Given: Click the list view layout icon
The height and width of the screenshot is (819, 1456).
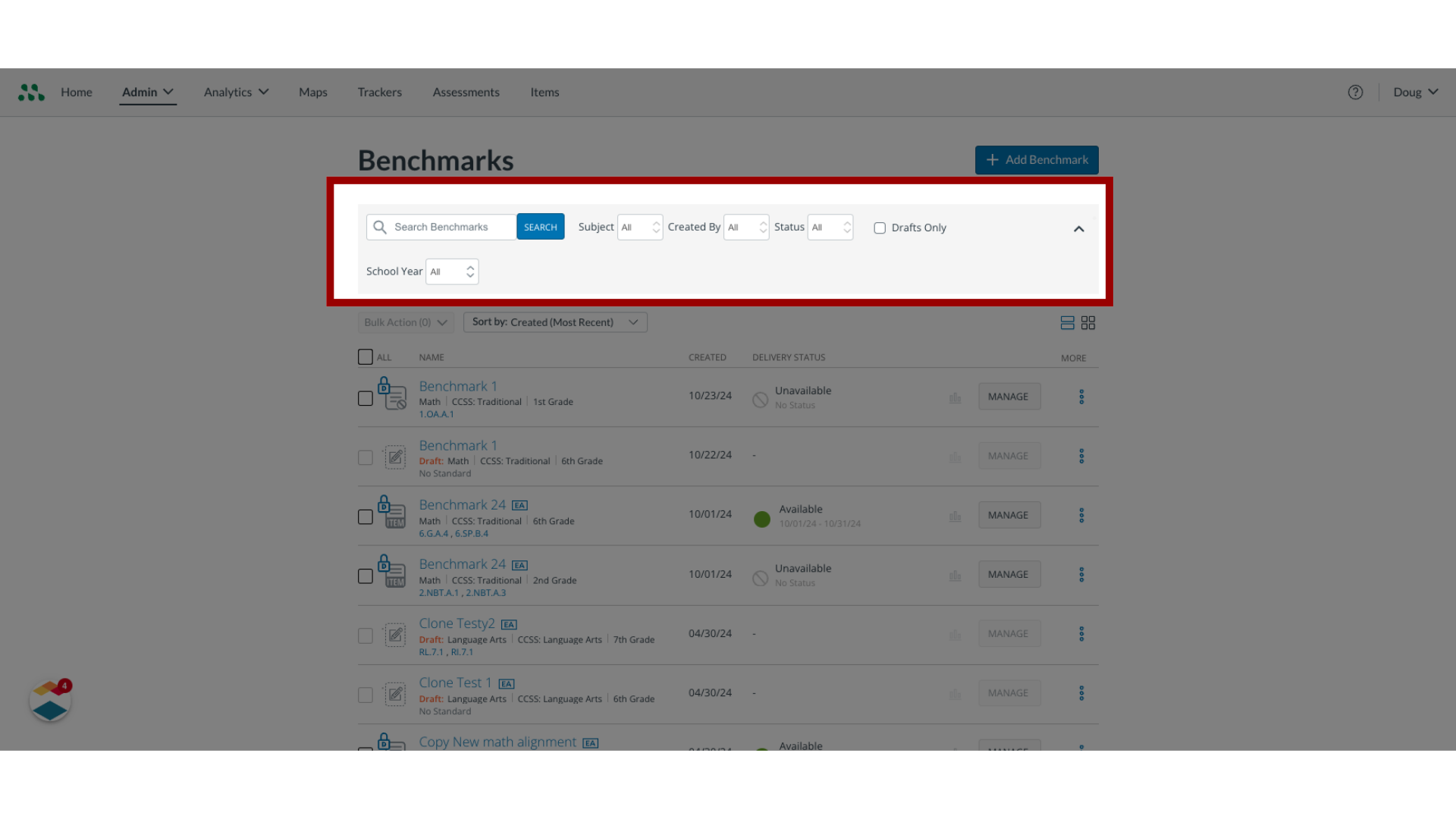Looking at the screenshot, I should (x=1067, y=322).
